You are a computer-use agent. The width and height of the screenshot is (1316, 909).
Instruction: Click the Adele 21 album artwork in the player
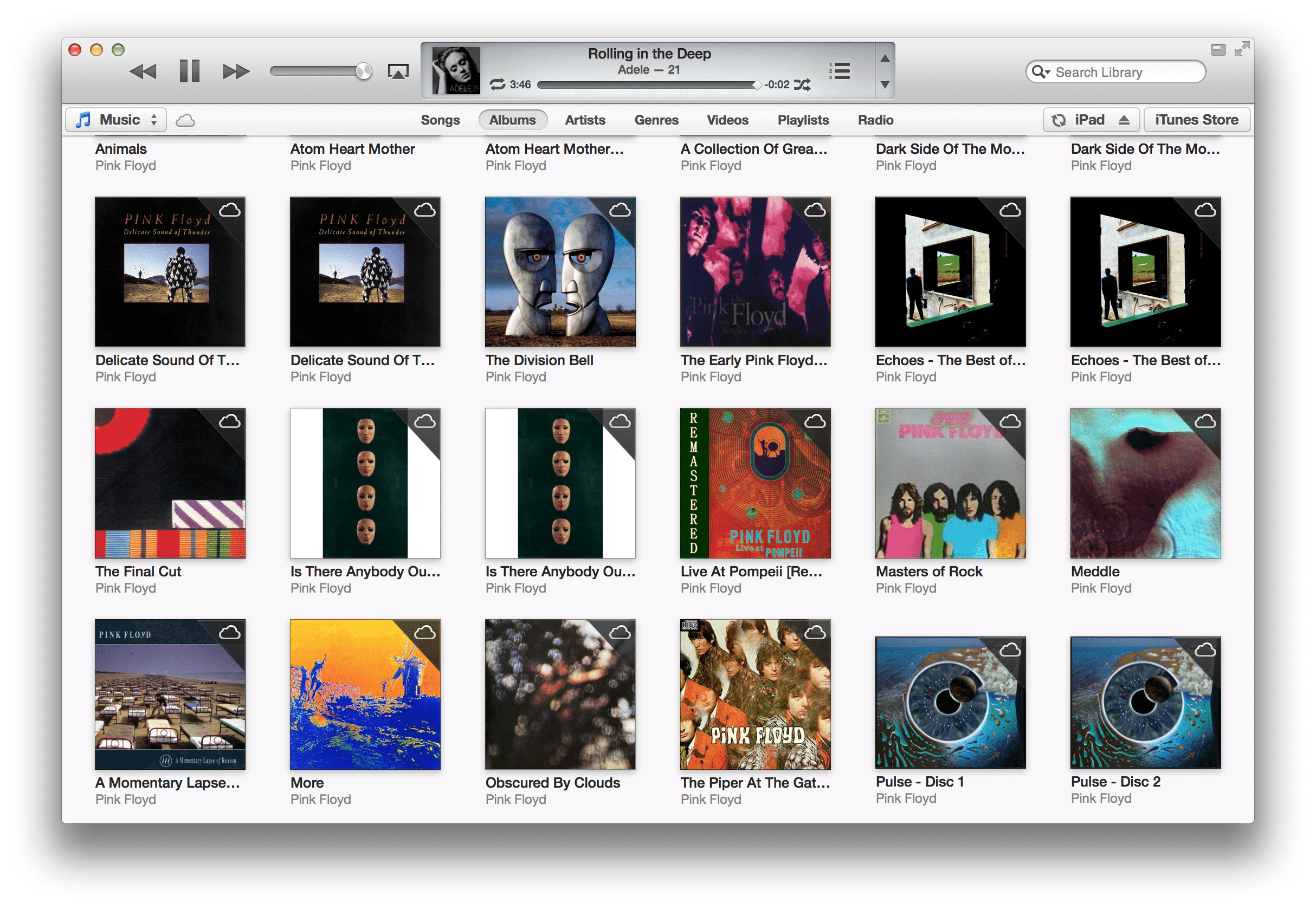click(x=456, y=70)
